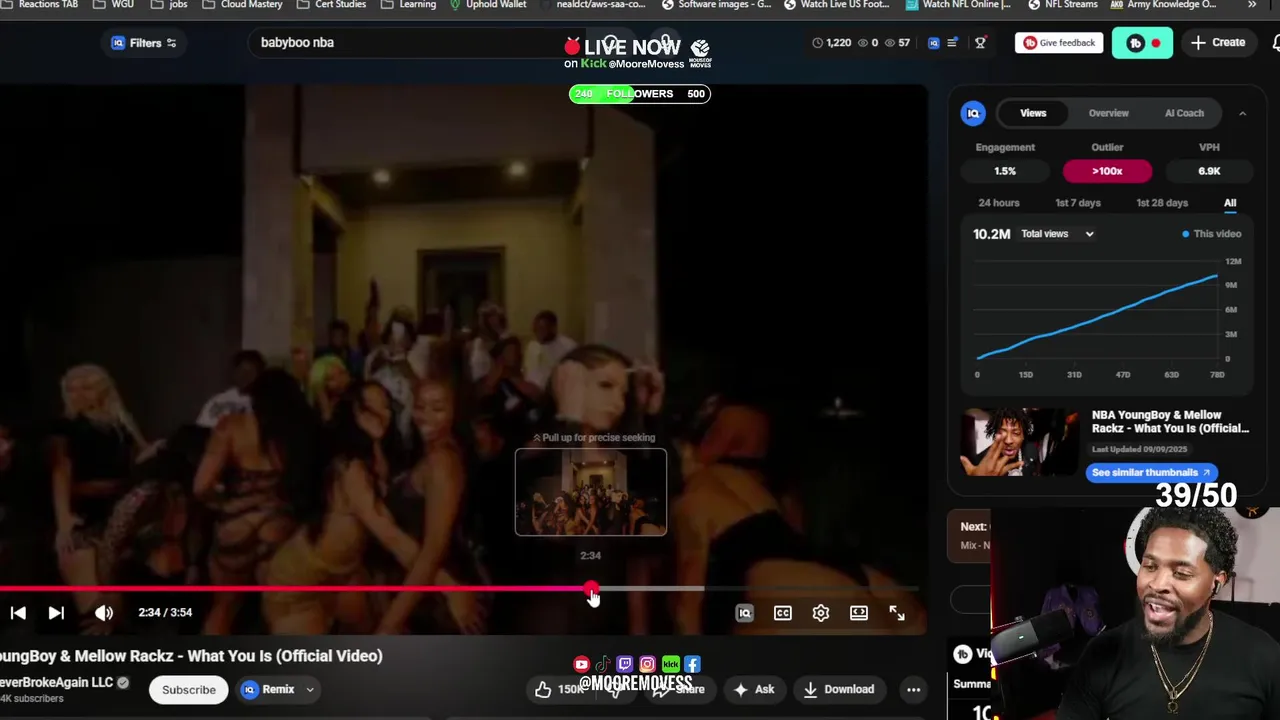Collapse the vidIQ panel using the chevron
Viewport: 1280px width, 720px height.
click(x=1243, y=113)
